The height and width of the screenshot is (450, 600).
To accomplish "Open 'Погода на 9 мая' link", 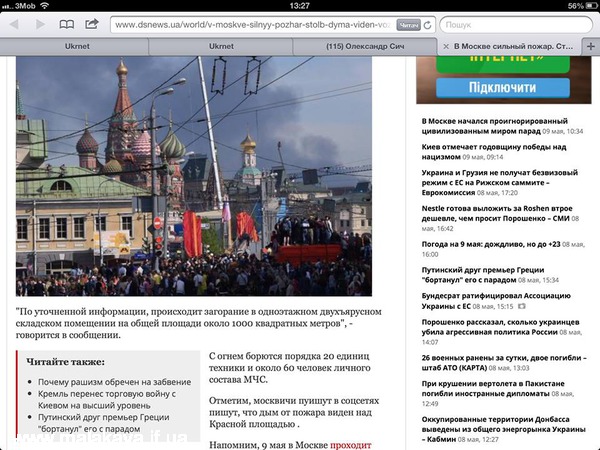I will click(491, 244).
